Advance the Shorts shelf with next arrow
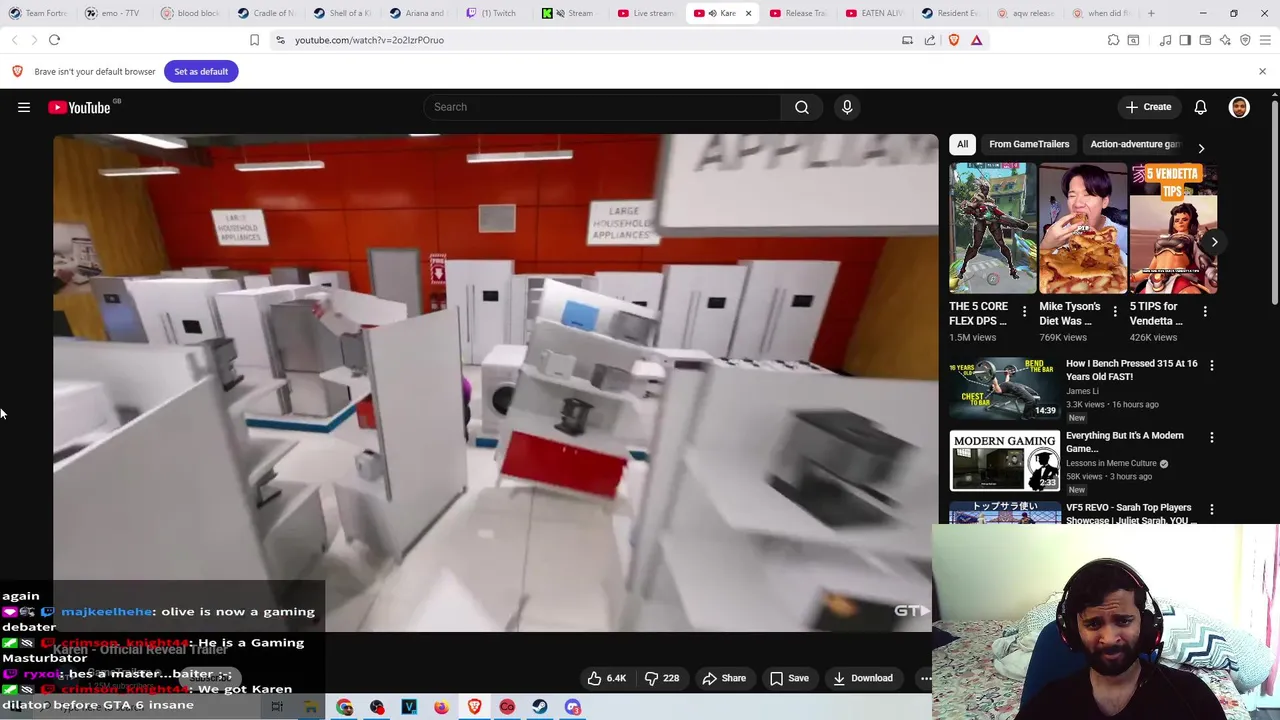This screenshot has width=1280, height=720. 1213,242
